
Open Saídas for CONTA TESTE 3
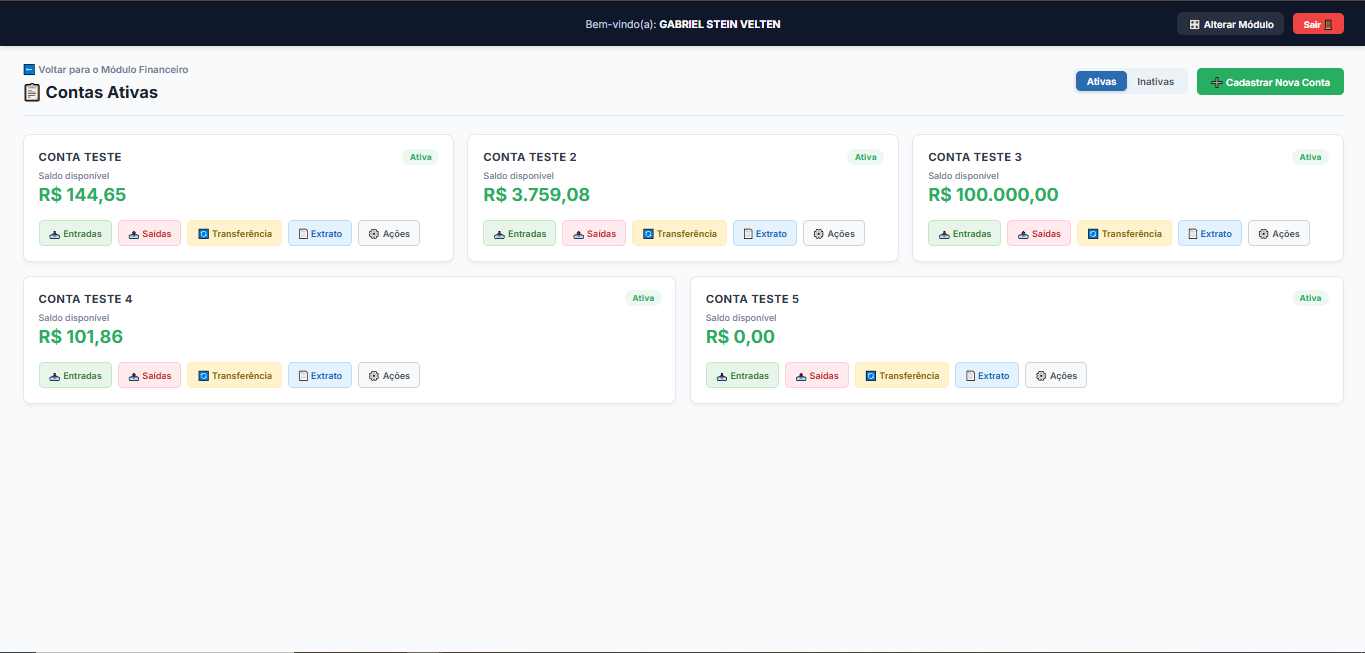[x=1039, y=233]
